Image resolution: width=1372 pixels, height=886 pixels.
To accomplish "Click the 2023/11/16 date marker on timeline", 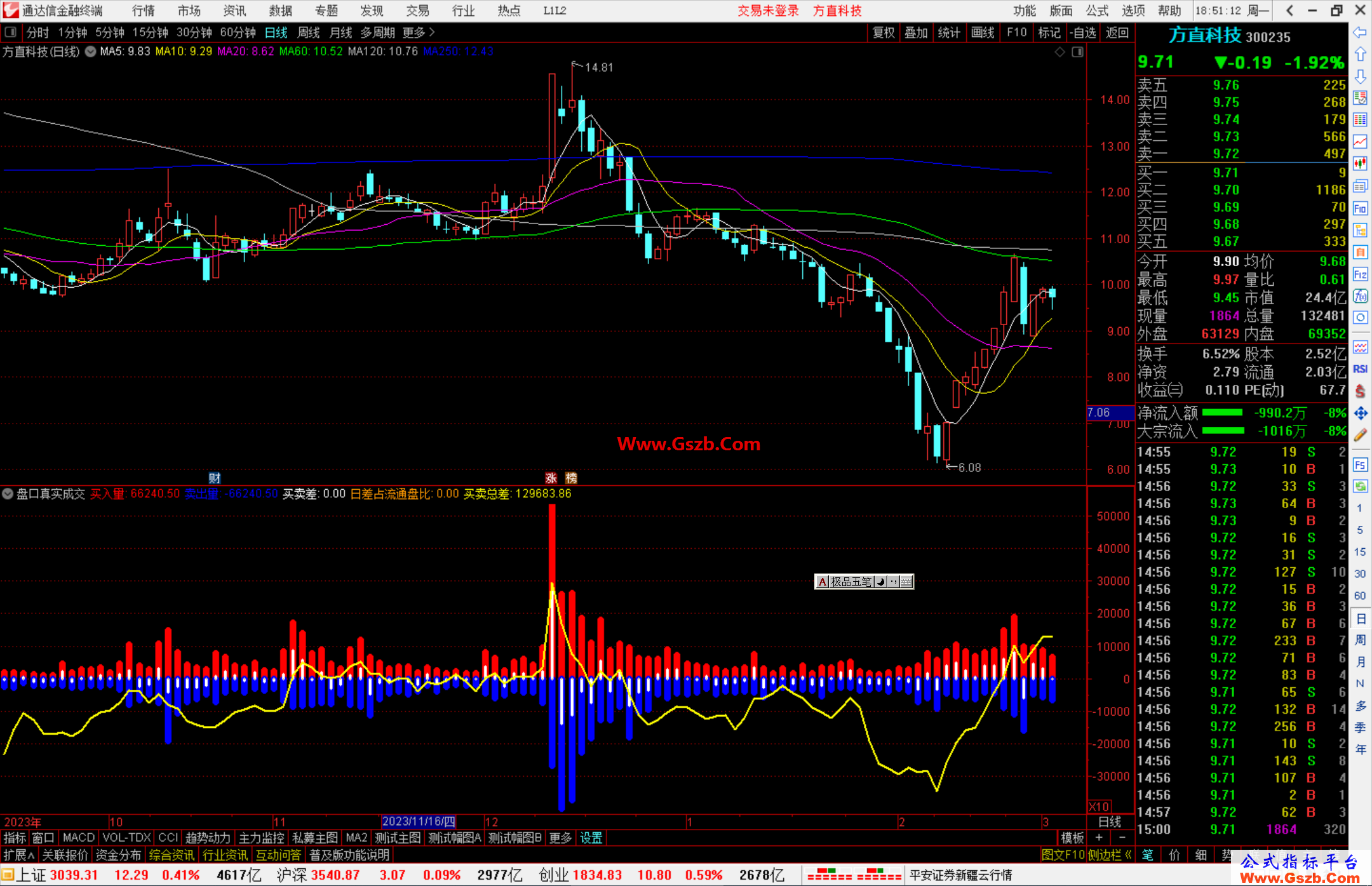I will coord(419,821).
